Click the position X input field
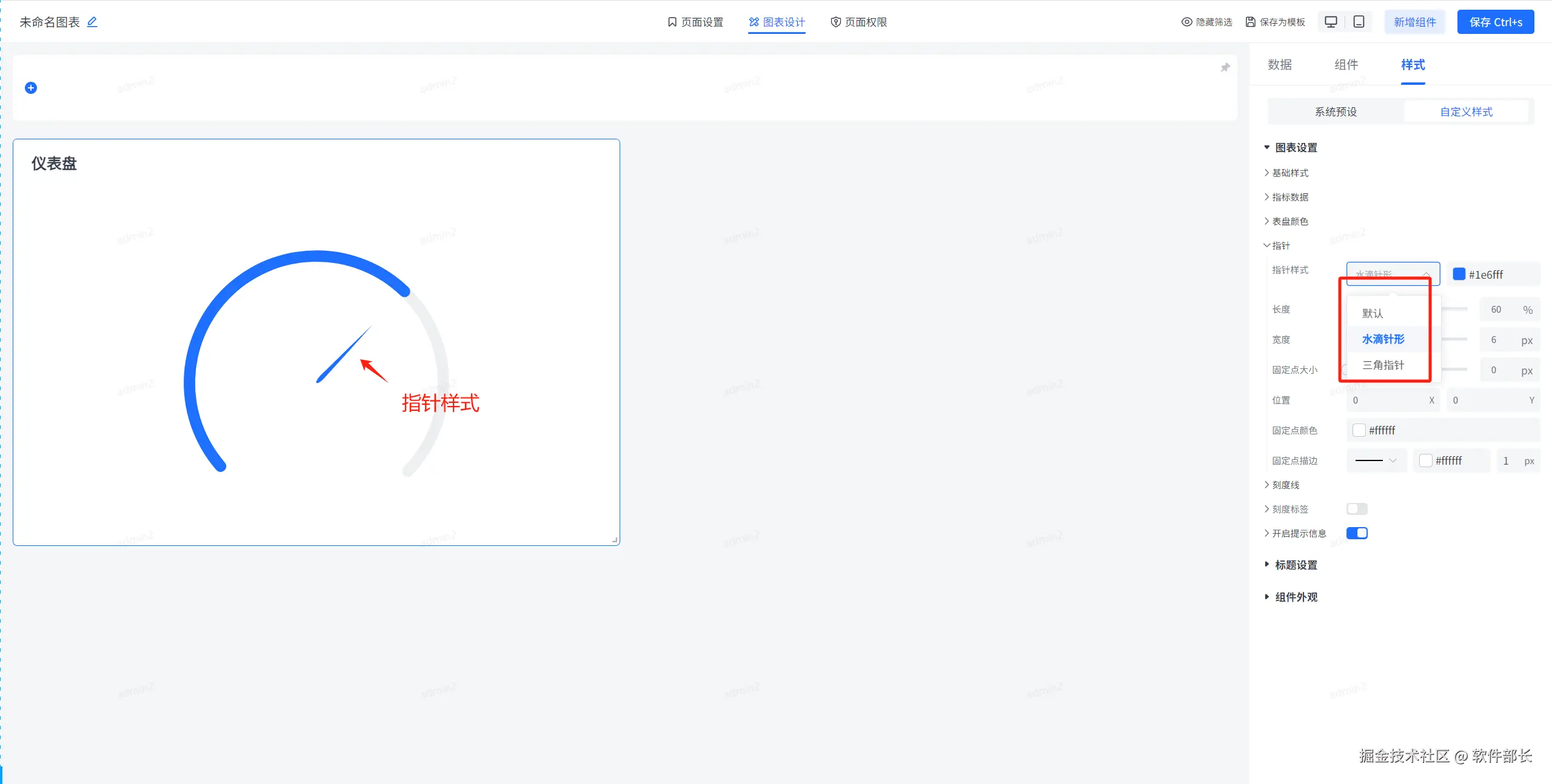Viewport: 1552px width, 784px height. (1393, 400)
